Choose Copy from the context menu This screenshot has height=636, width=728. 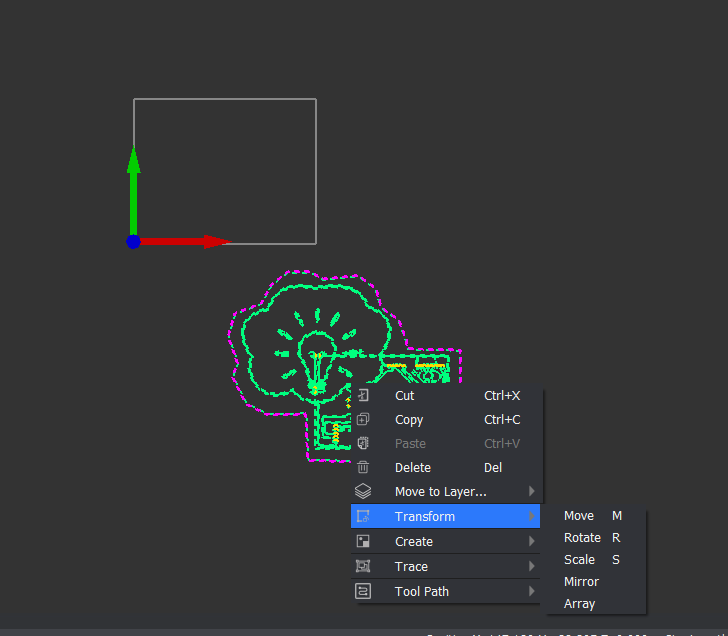pyautogui.click(x=446, y=420)
